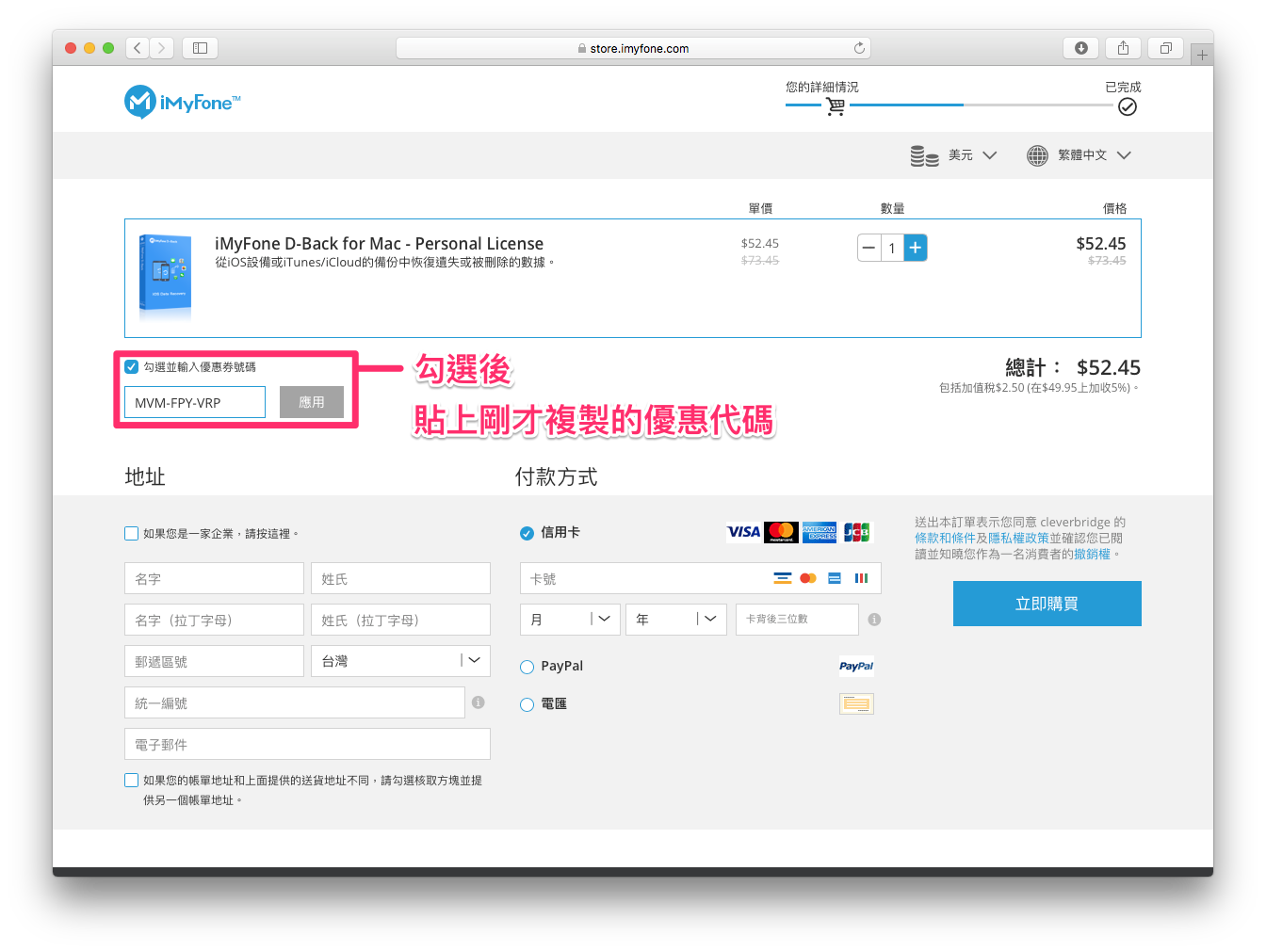Click the 姓氏(拉丁字母) field
Screen dimensions: 1266x952
click(400, 620)
